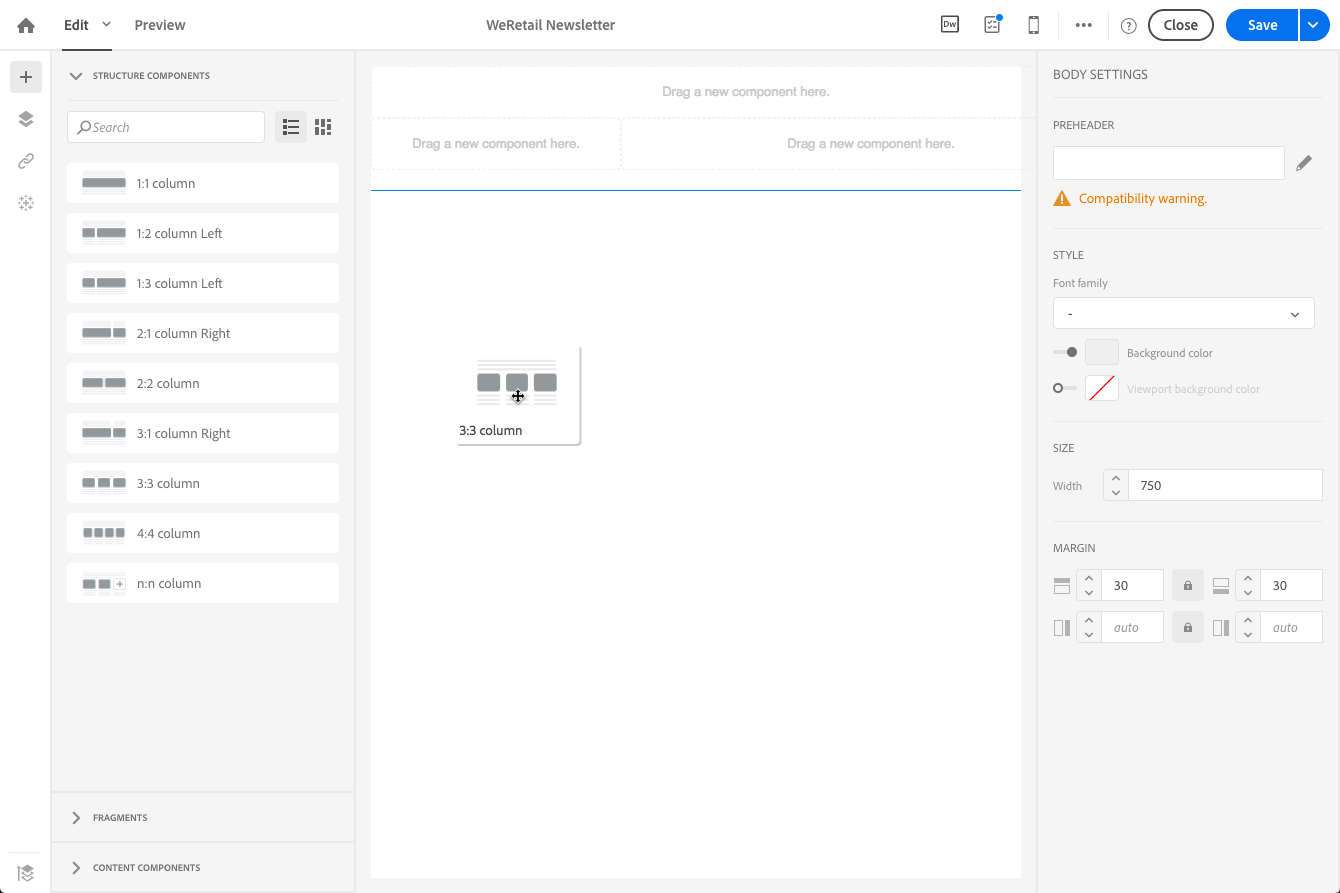1340x893 pixels.
Task: Switch to the Edit tab
Action: pos(77,25)
